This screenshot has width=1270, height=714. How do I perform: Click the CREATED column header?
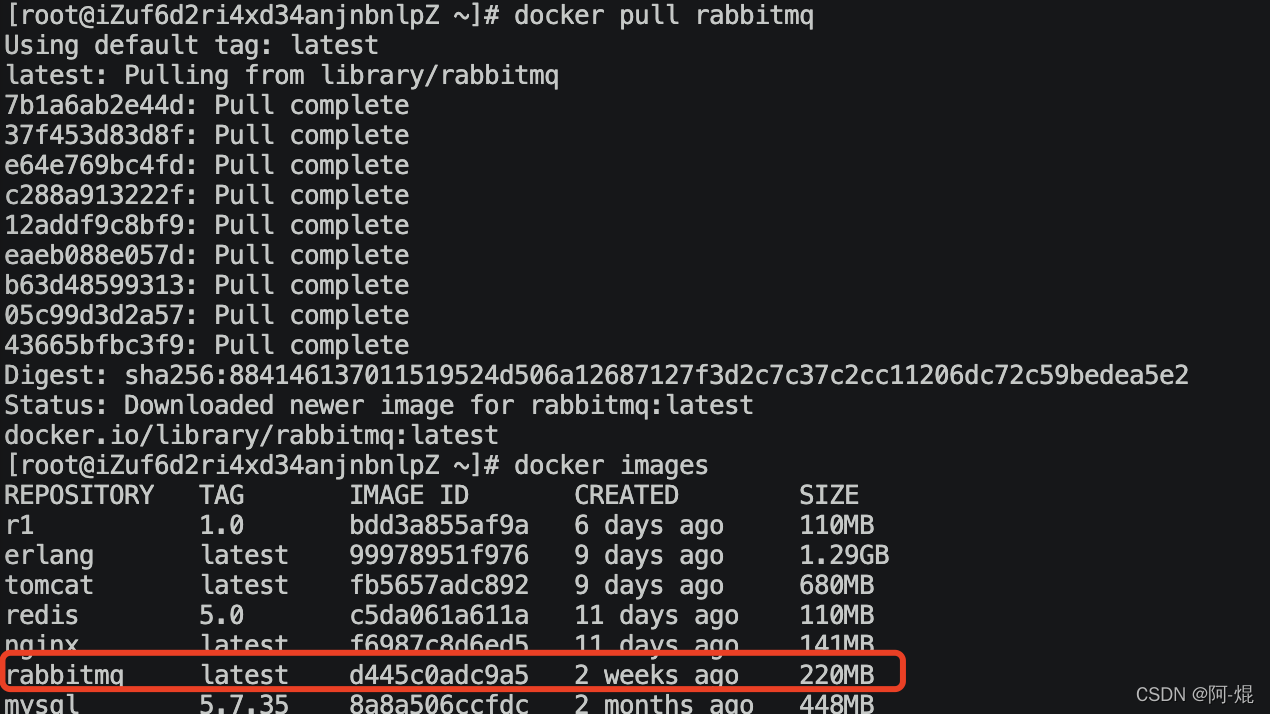coord(626,495)
